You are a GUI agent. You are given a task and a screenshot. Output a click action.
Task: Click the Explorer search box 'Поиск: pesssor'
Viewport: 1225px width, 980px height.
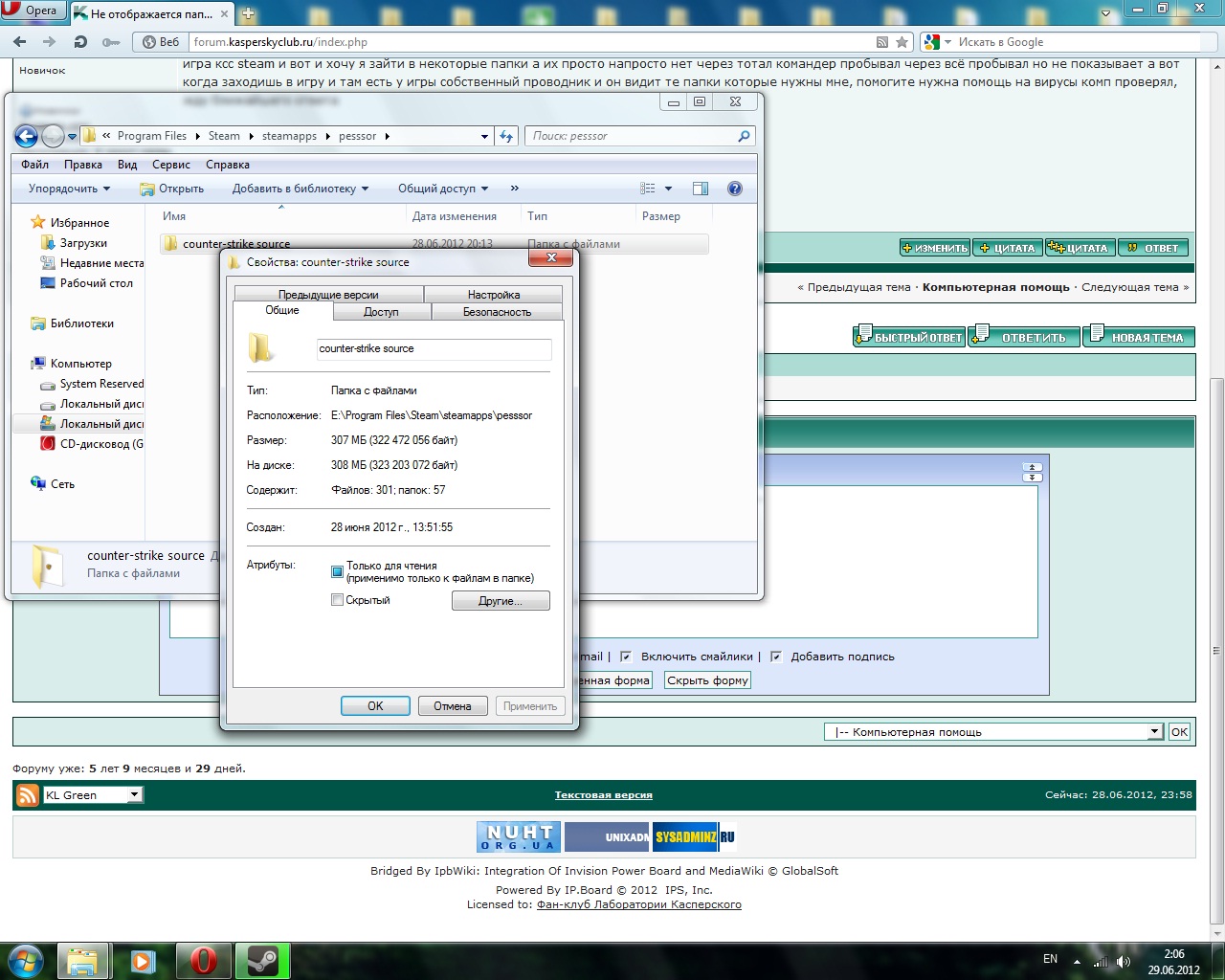640,136
